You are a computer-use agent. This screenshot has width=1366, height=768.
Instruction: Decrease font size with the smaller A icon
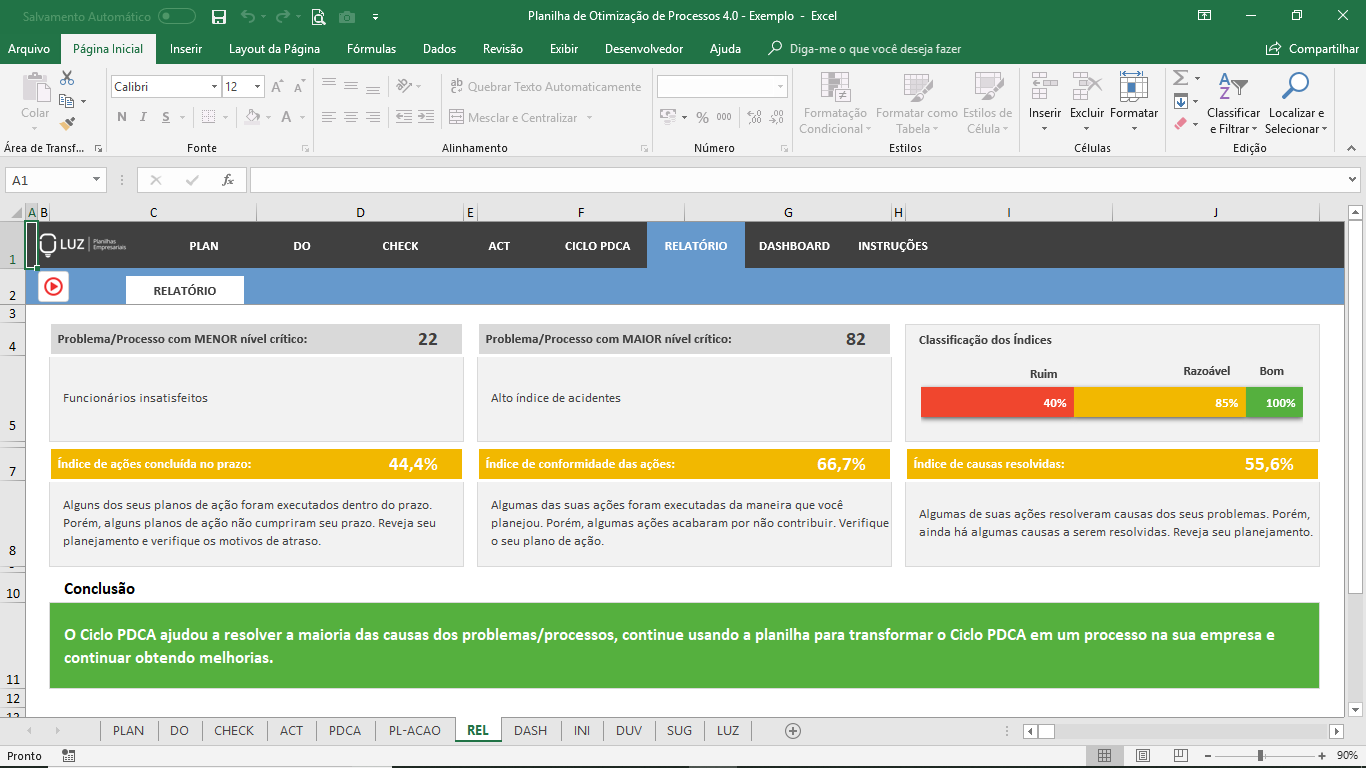[299, 87]
